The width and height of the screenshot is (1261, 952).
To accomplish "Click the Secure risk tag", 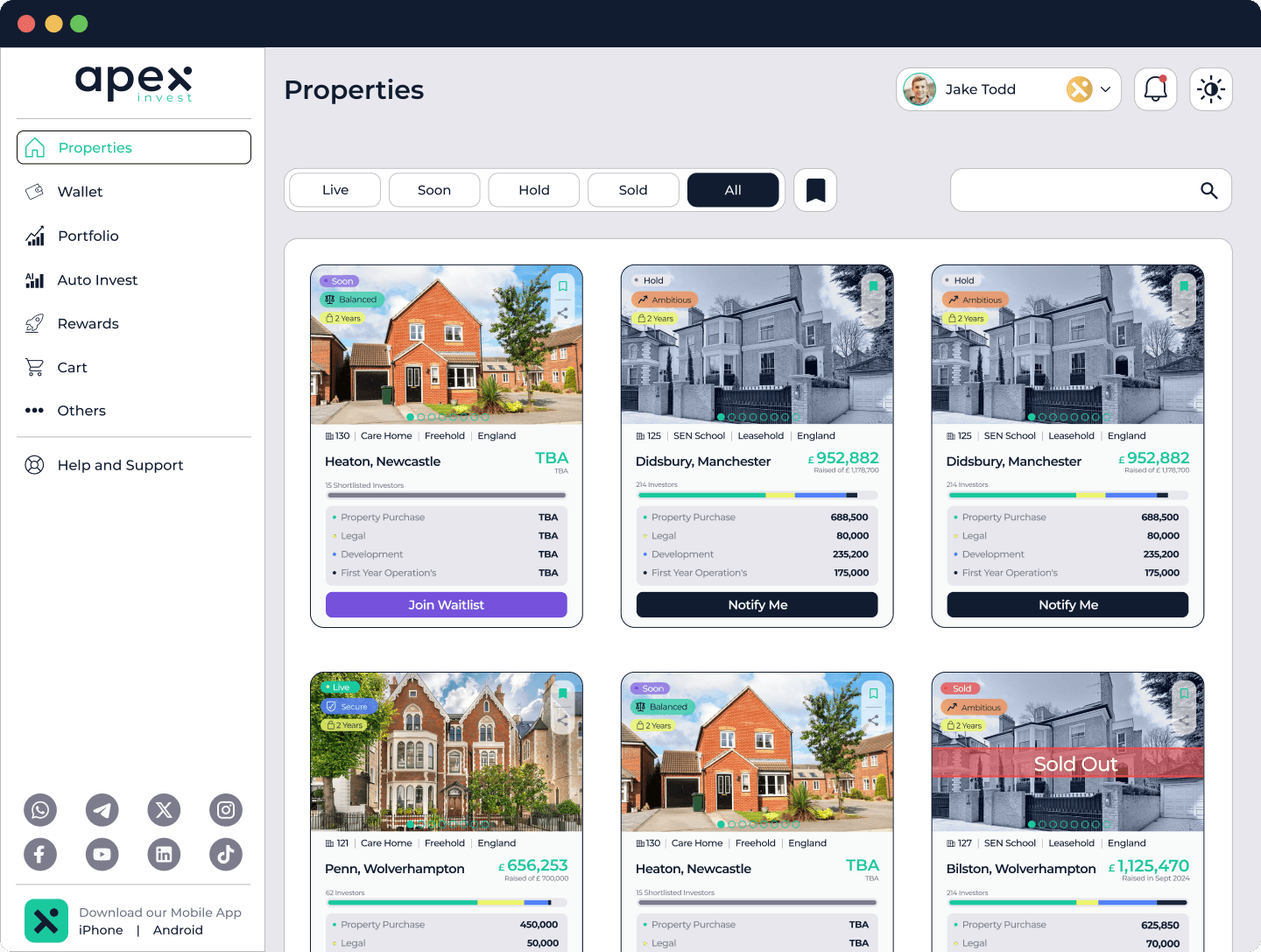I will coord(348,707).
